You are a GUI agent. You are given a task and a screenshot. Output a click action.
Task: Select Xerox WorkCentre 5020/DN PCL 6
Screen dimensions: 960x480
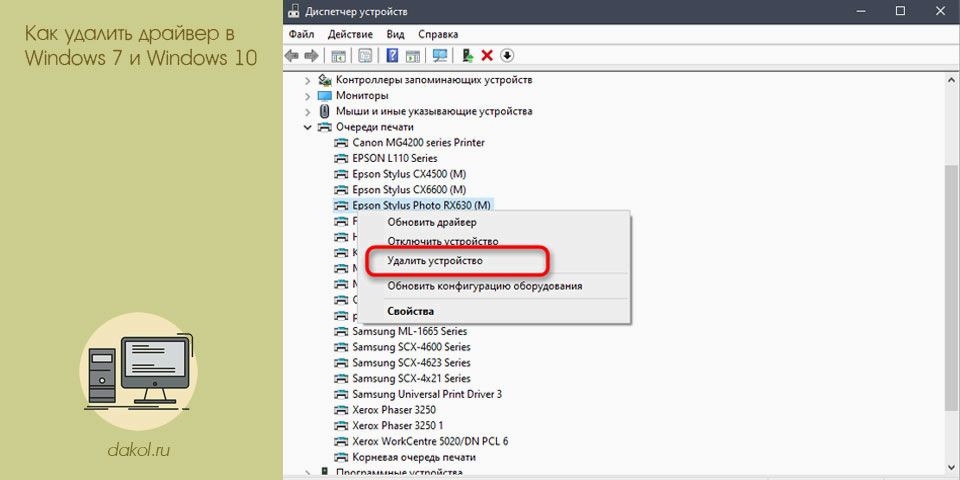pyautogui.click(x=430, y=441)
